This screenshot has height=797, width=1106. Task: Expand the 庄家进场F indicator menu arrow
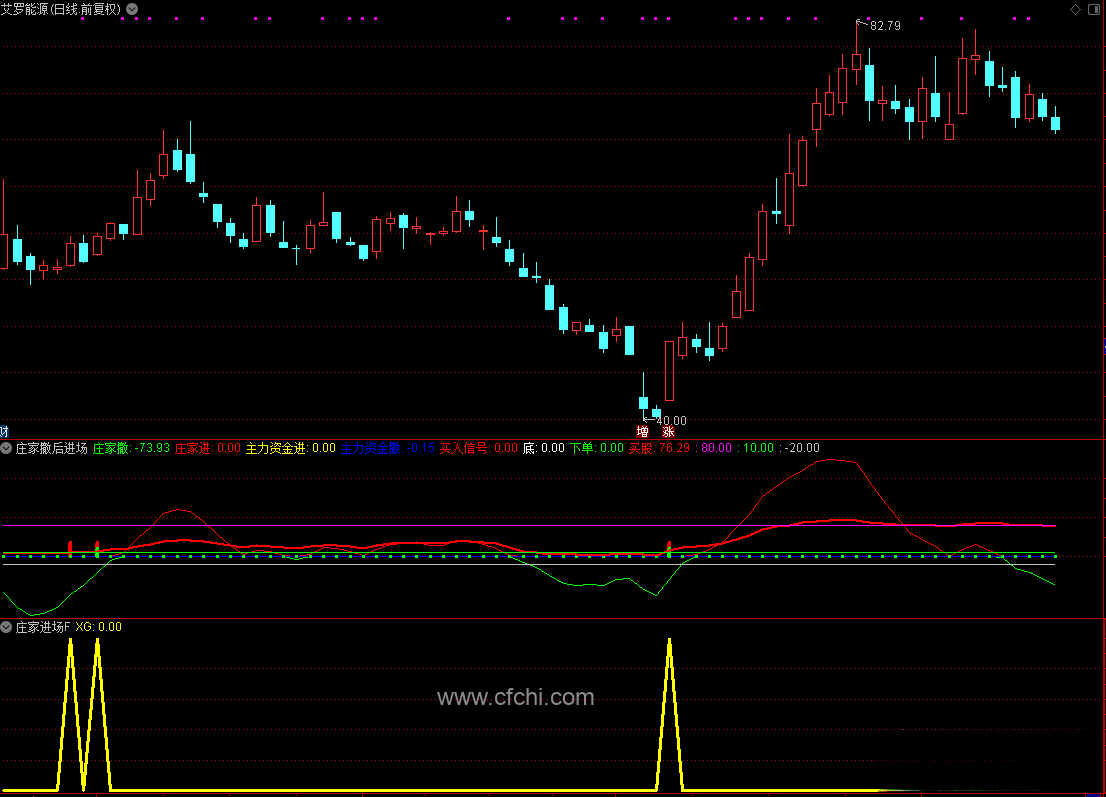tap(6, 627)
